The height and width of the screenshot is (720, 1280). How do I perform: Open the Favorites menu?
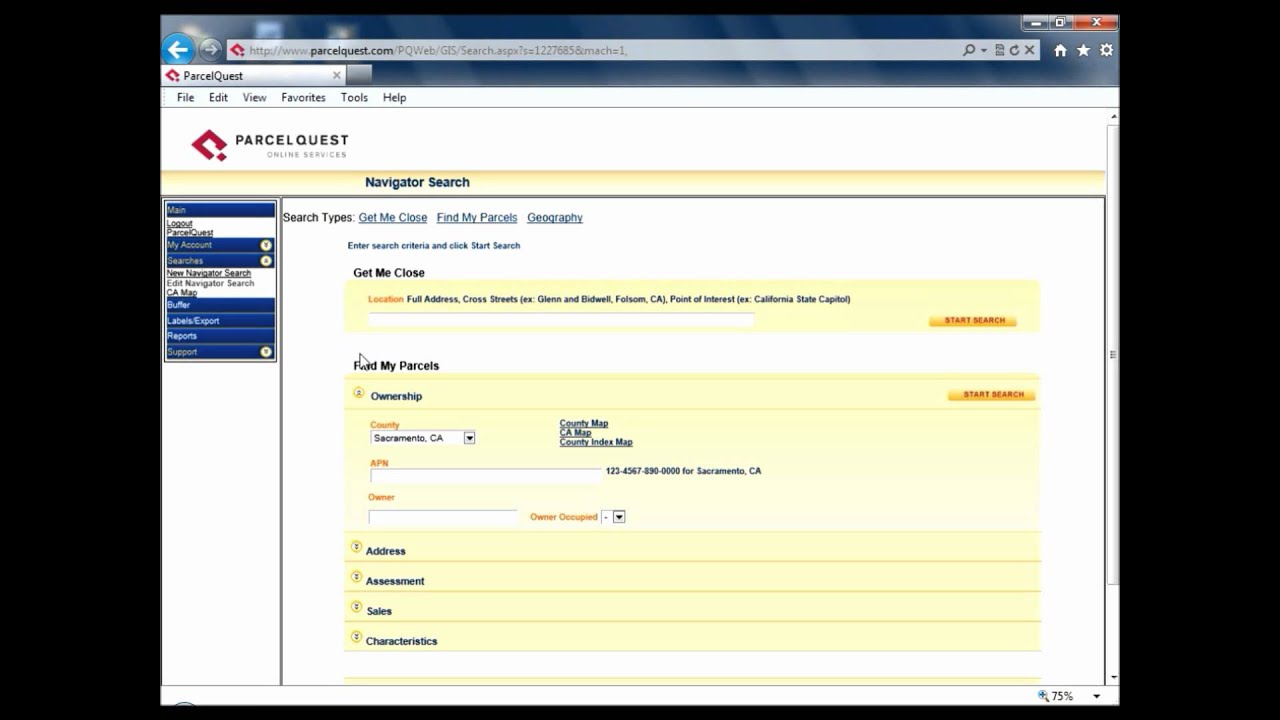[303, 98]
